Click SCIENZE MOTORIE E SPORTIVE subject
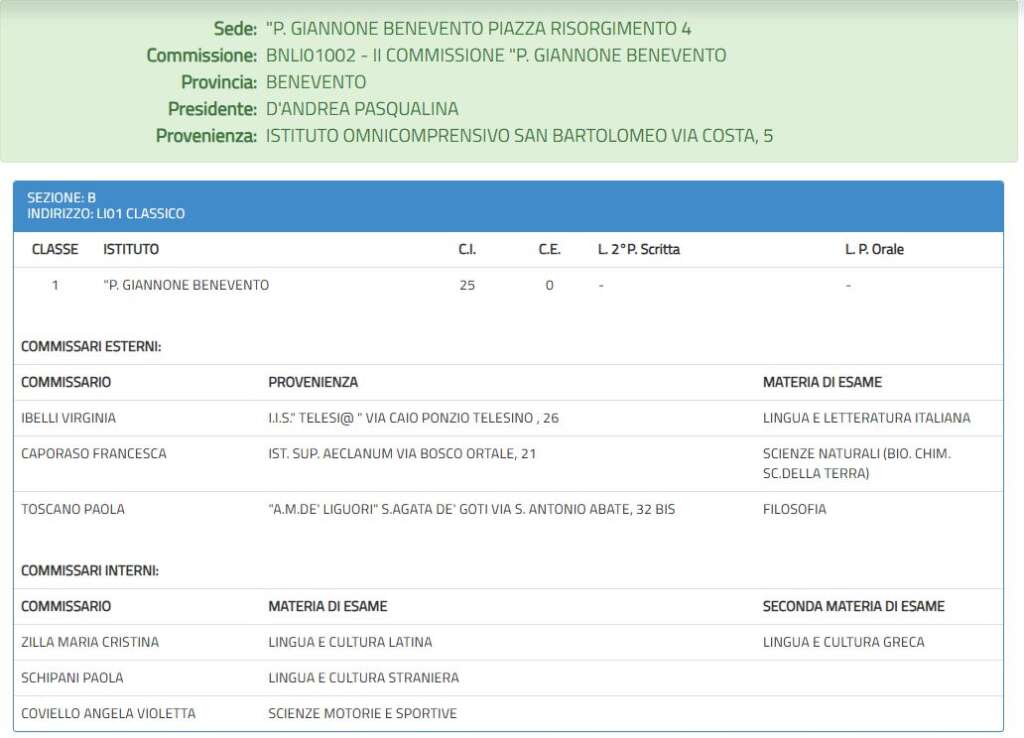 point(362,714)
